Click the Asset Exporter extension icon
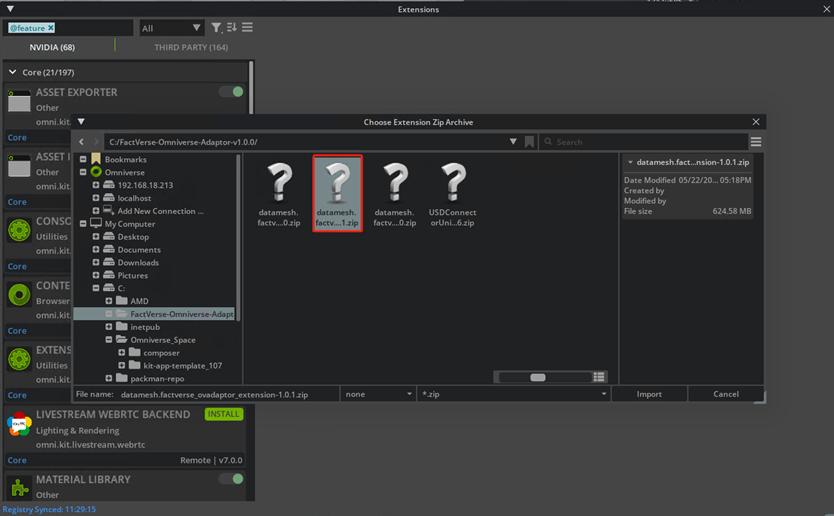The width and height of the screenshot is (834, 516). coord(19,101)
